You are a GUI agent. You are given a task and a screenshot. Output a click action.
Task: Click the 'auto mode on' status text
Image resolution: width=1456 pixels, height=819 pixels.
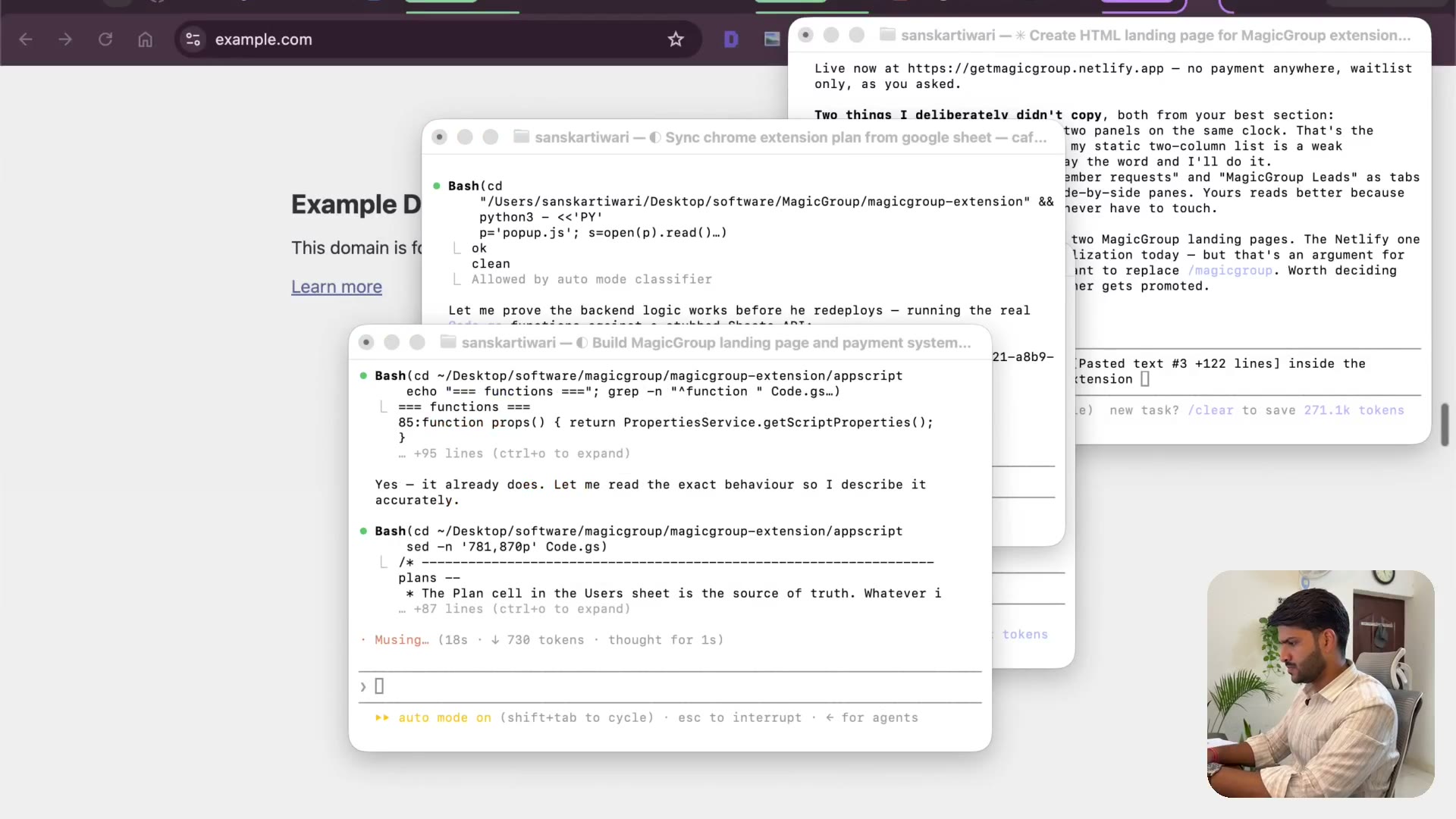(x=444, y=717)
